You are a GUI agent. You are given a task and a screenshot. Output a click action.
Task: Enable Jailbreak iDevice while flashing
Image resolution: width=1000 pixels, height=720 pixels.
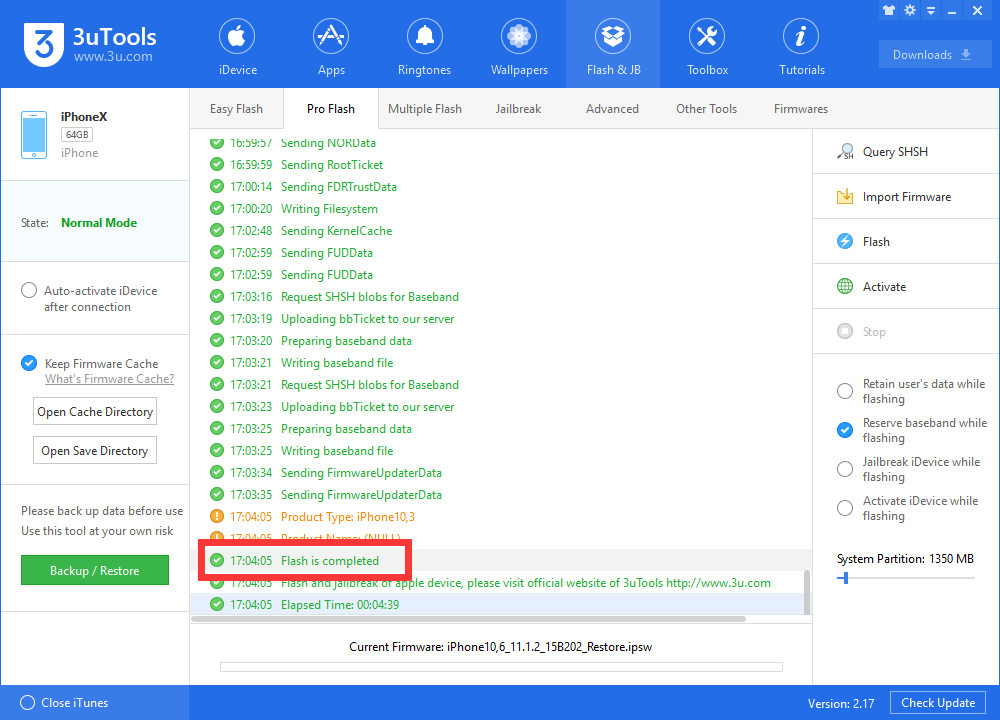click(844, 469)
